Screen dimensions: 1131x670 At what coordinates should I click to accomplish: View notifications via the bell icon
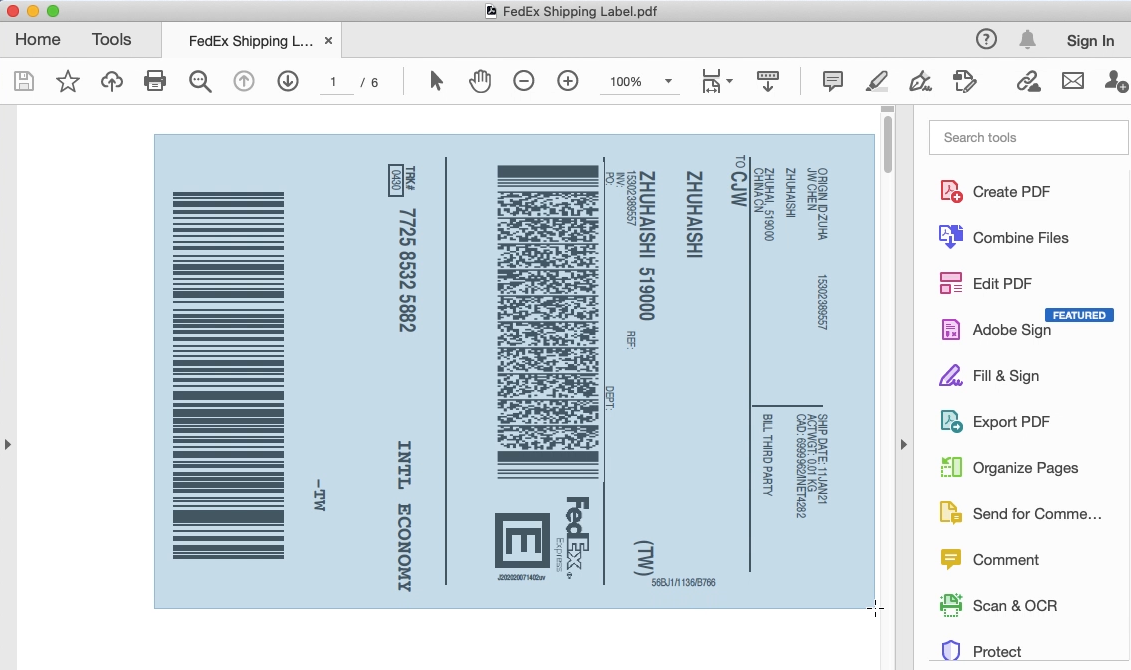[1027, 40]
